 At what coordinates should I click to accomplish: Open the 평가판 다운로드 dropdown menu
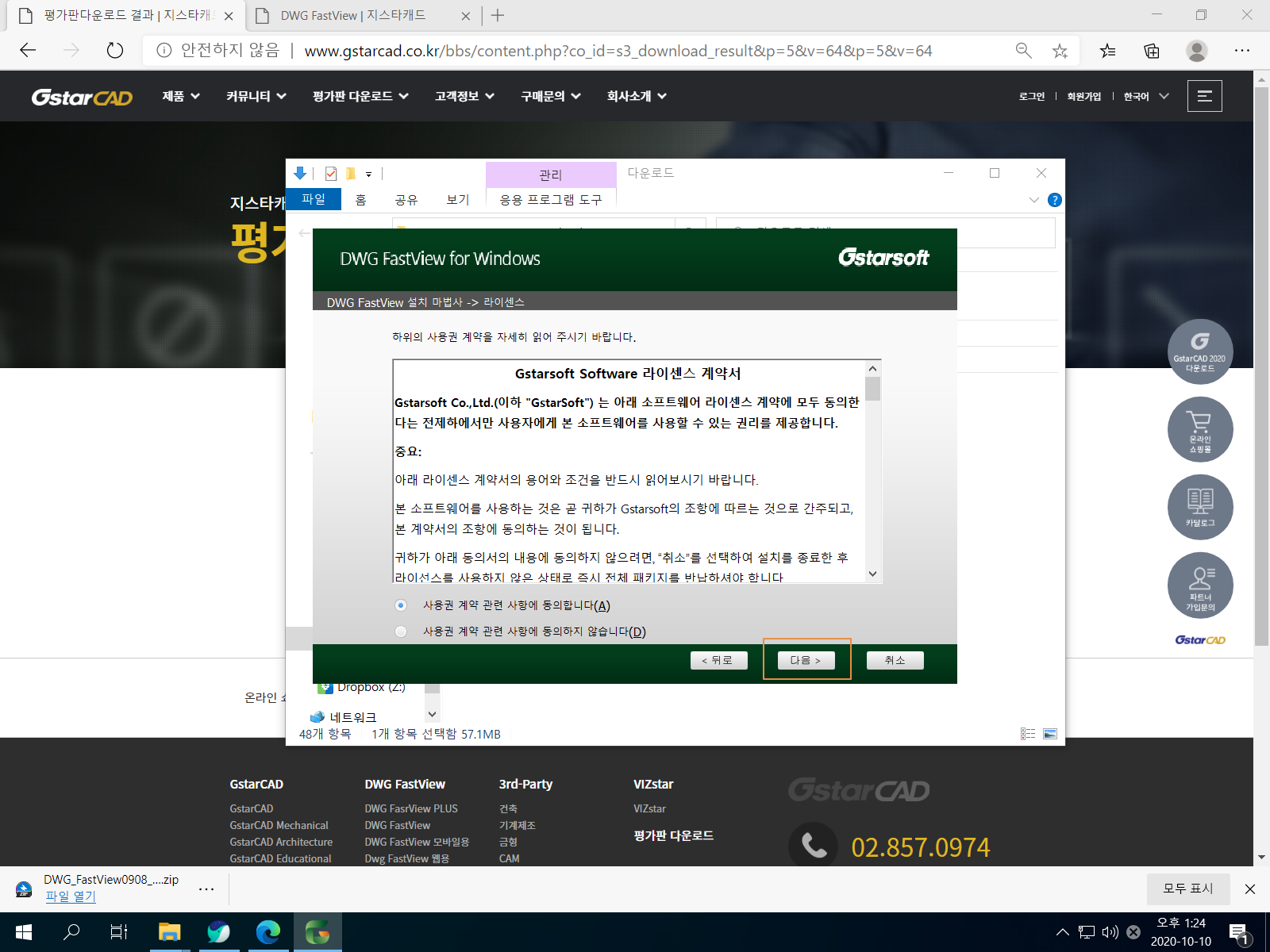pos(360,96)
